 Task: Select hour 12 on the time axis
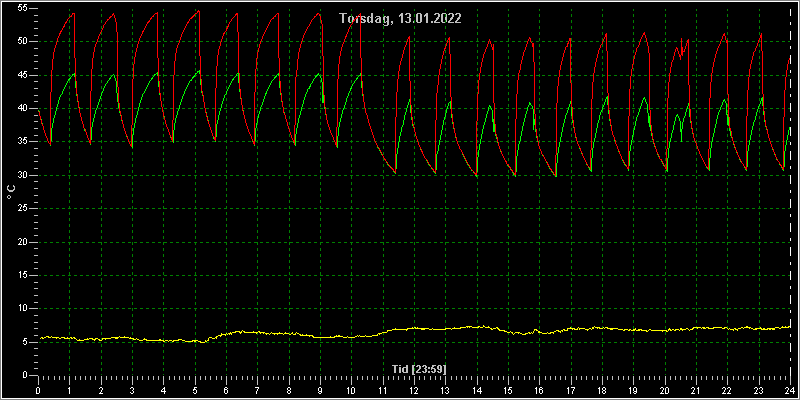click(x=414, y=390)
